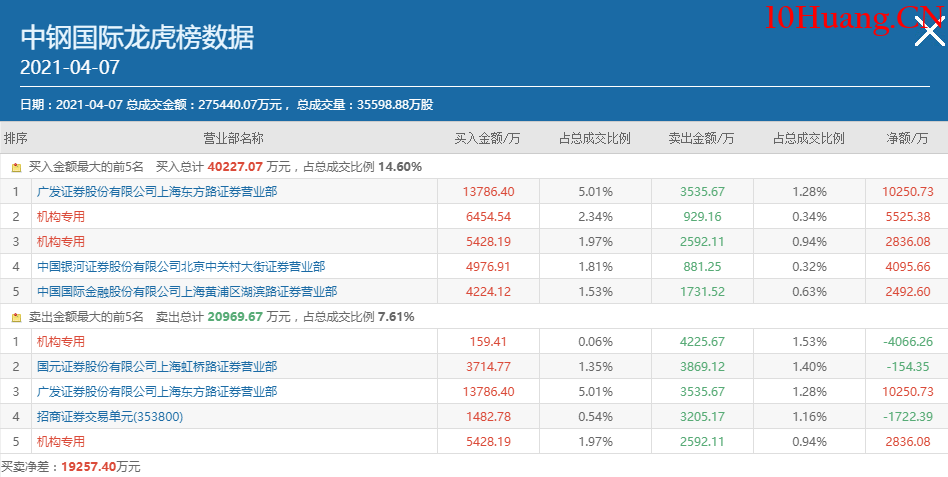This screenshot has width=948, height=477.
Task: Open 中国国际金融上海黄浦区湖滨路证券营业部 link
Action: pyautogui.click(x=187, y=292)
